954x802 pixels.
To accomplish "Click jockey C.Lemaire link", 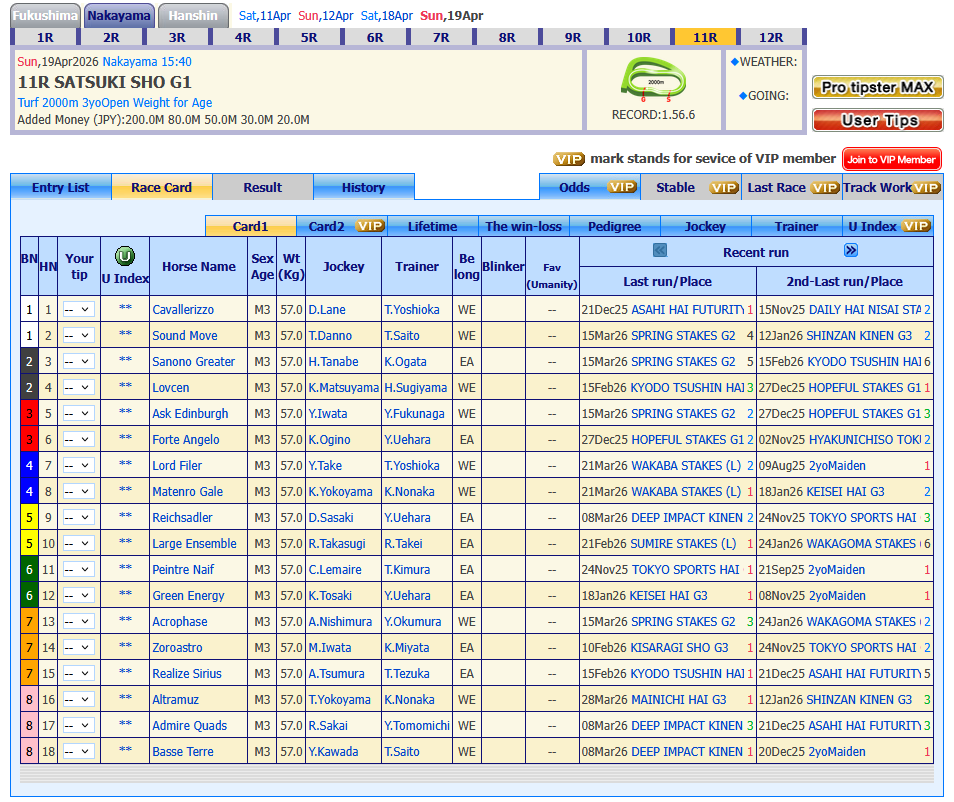I will coord(337,570).
